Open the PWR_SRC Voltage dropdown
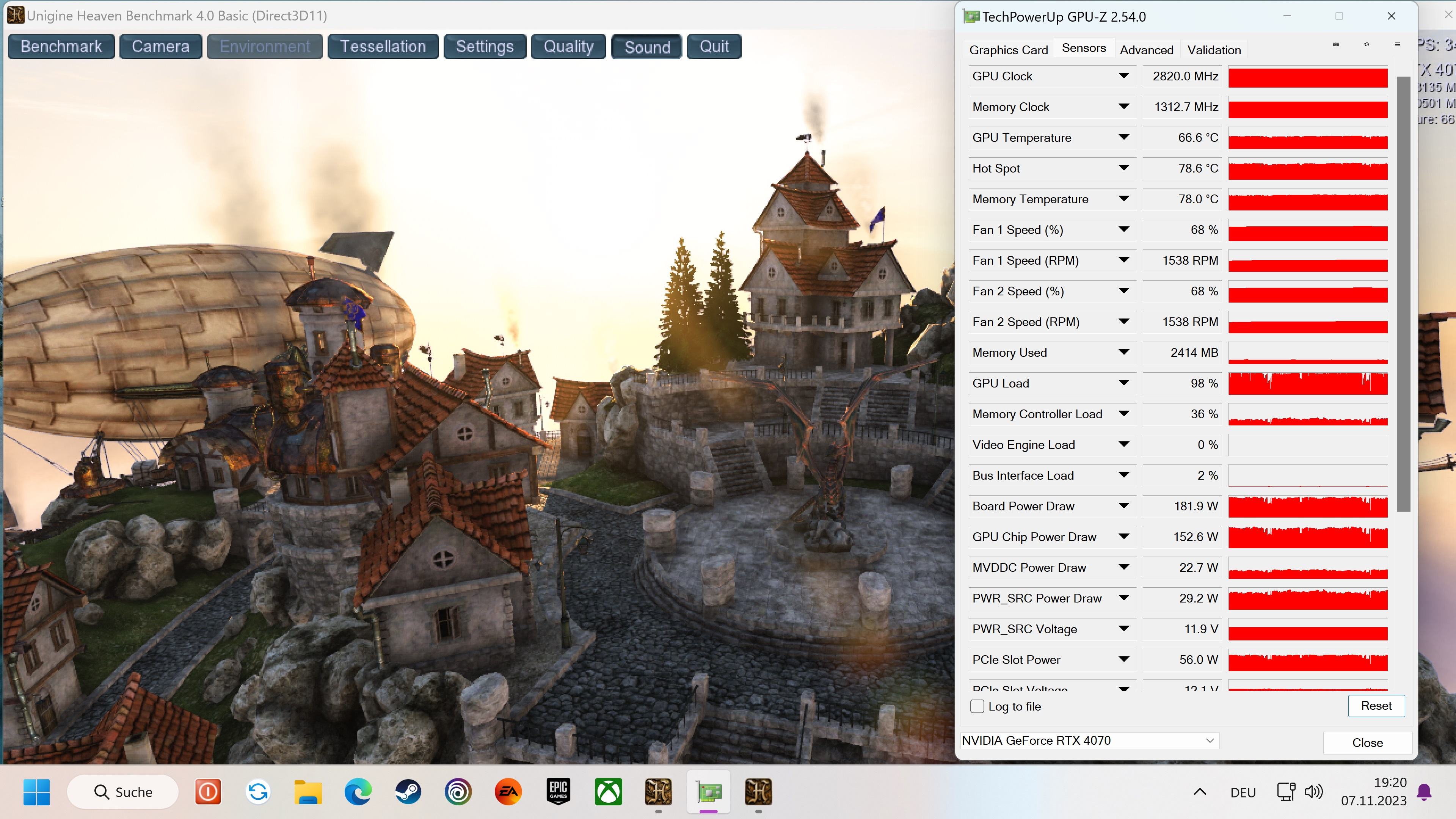The image size is (1456, 819). (1123, 629)
